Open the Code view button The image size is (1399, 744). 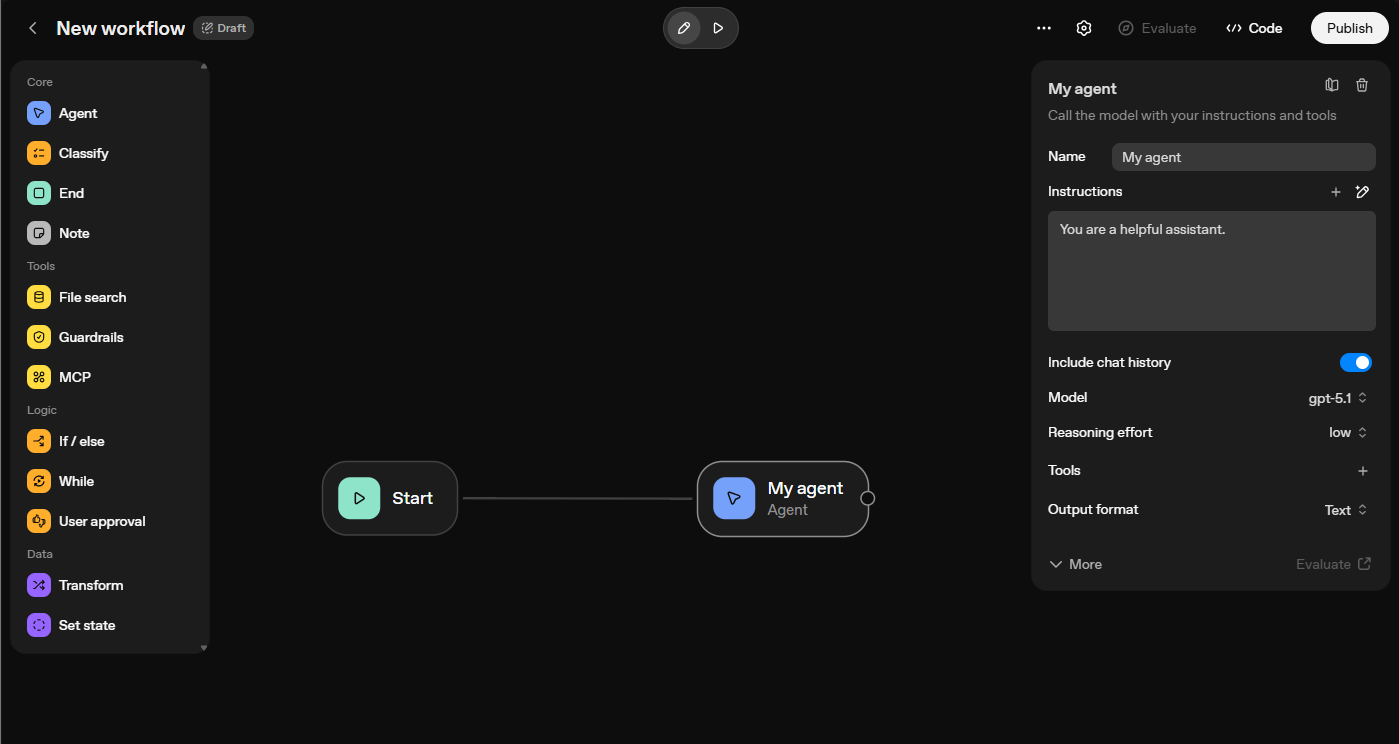point(1254,28)
